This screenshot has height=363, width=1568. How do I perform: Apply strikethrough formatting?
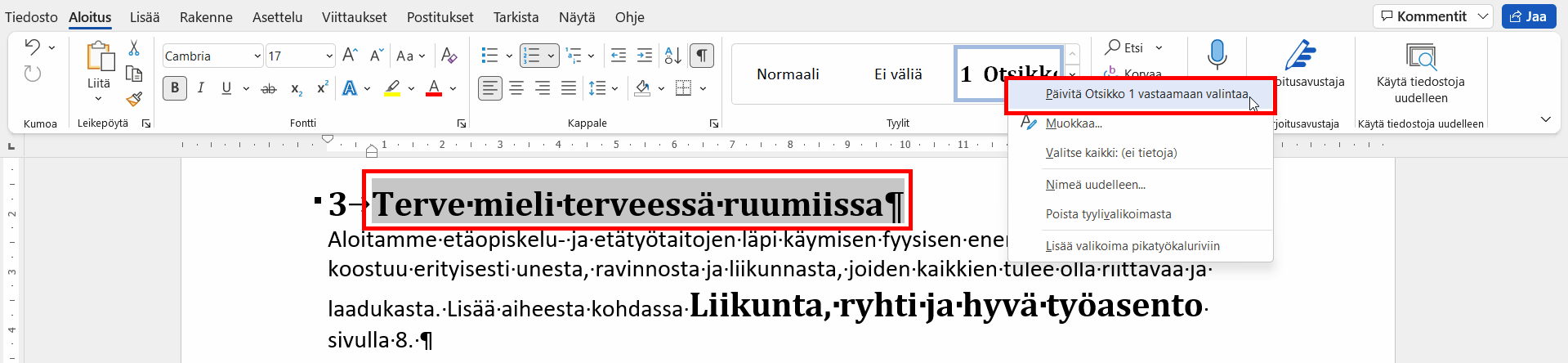(268, 88)
